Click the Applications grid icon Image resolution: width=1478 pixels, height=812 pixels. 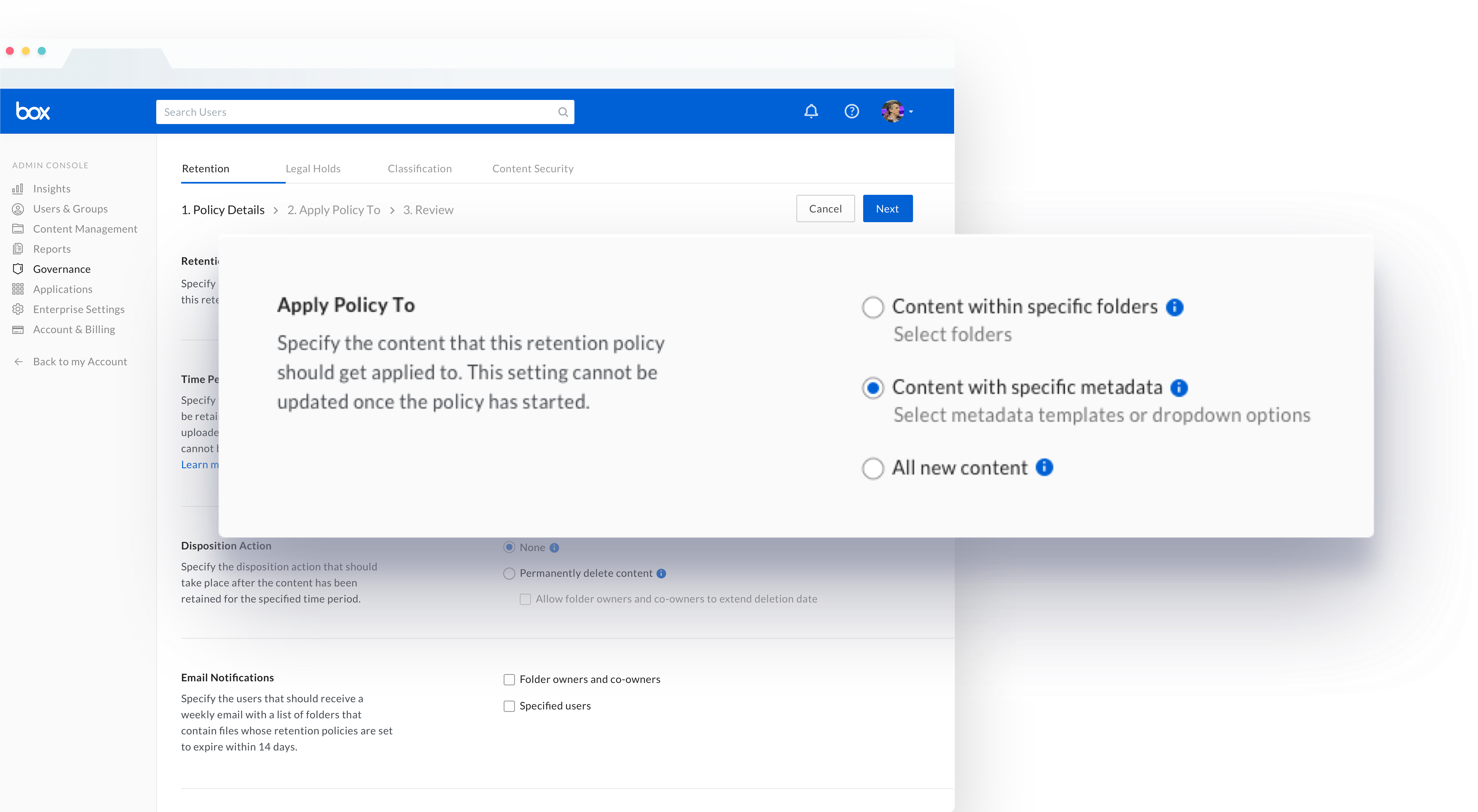[18, 289]
